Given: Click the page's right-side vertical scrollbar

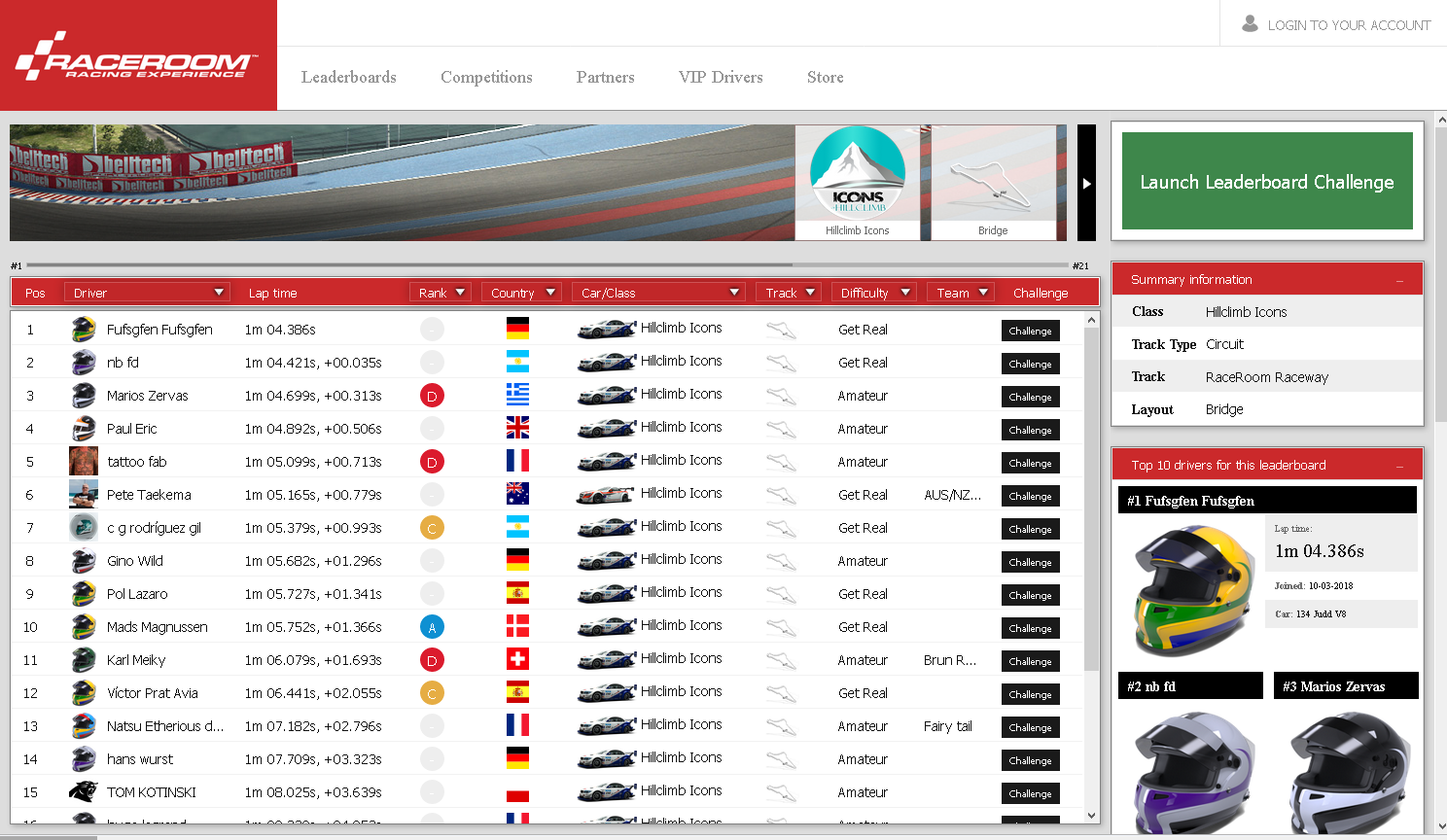Looking at the screenshot, I should tap(1440, 272).
